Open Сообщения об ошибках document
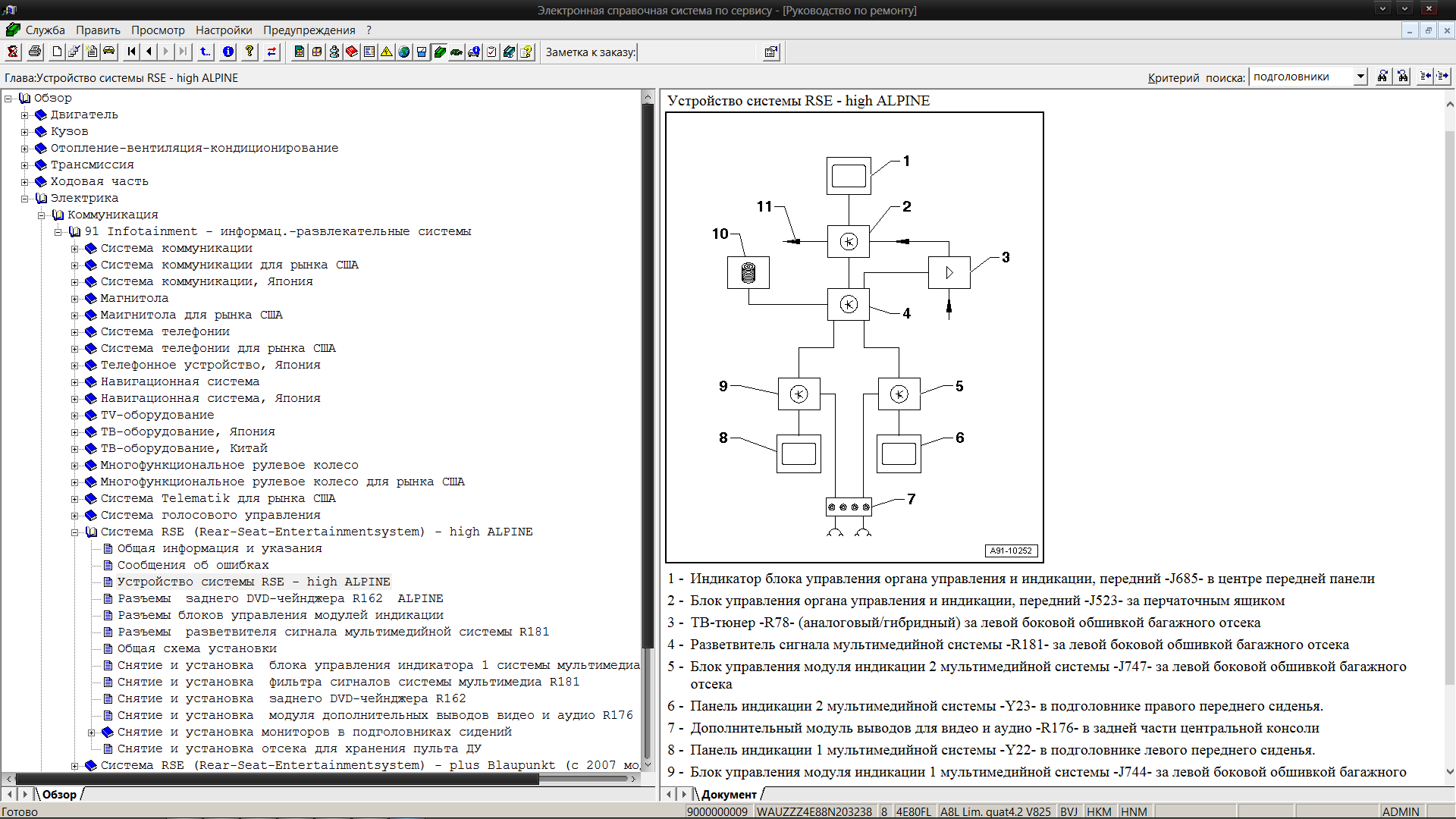The height and width of the screenshot is (819, 1456). pos(193,565)
